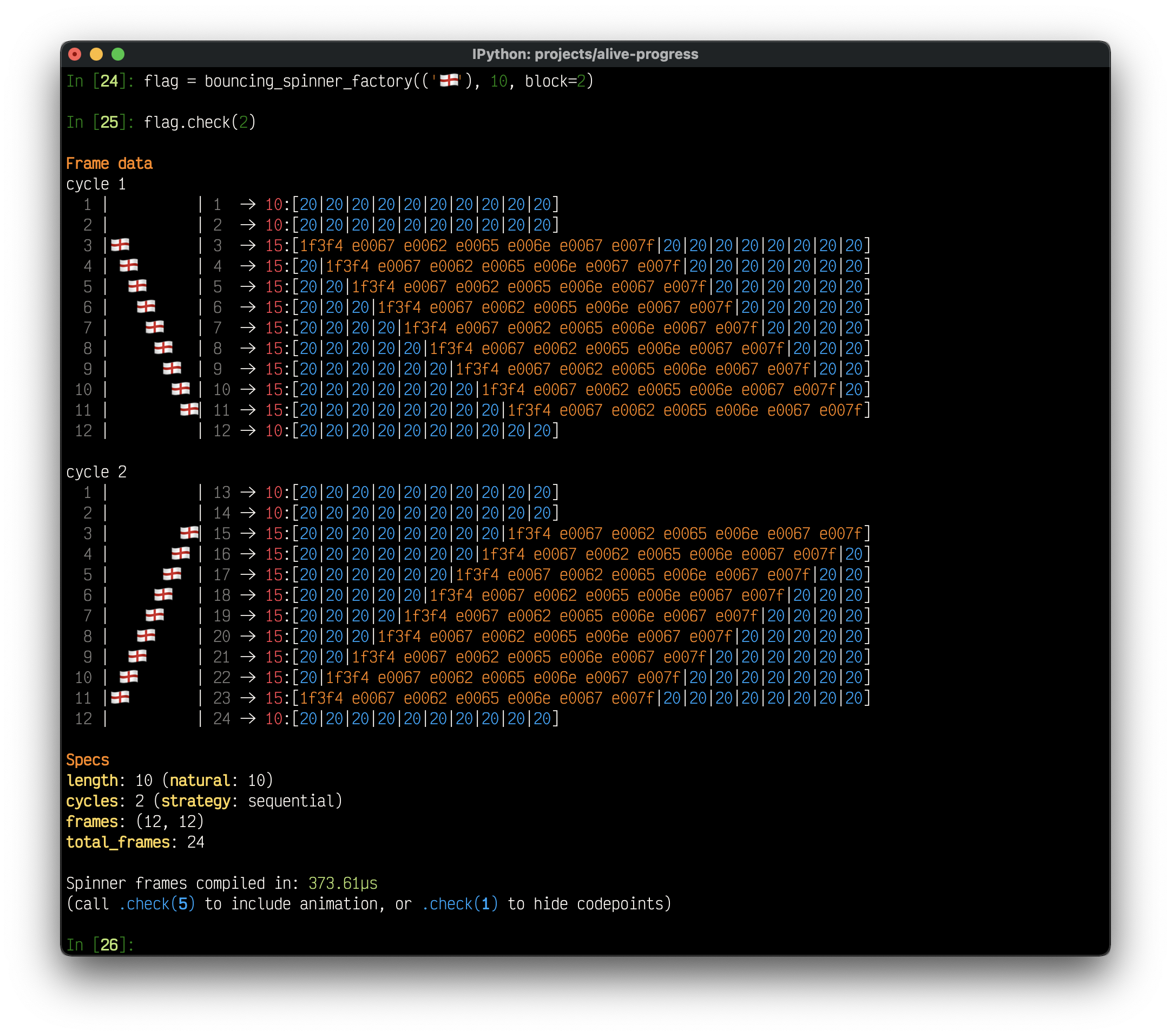
Task: Click the green 373.61µs compile time value
Action: pos(343,883)
